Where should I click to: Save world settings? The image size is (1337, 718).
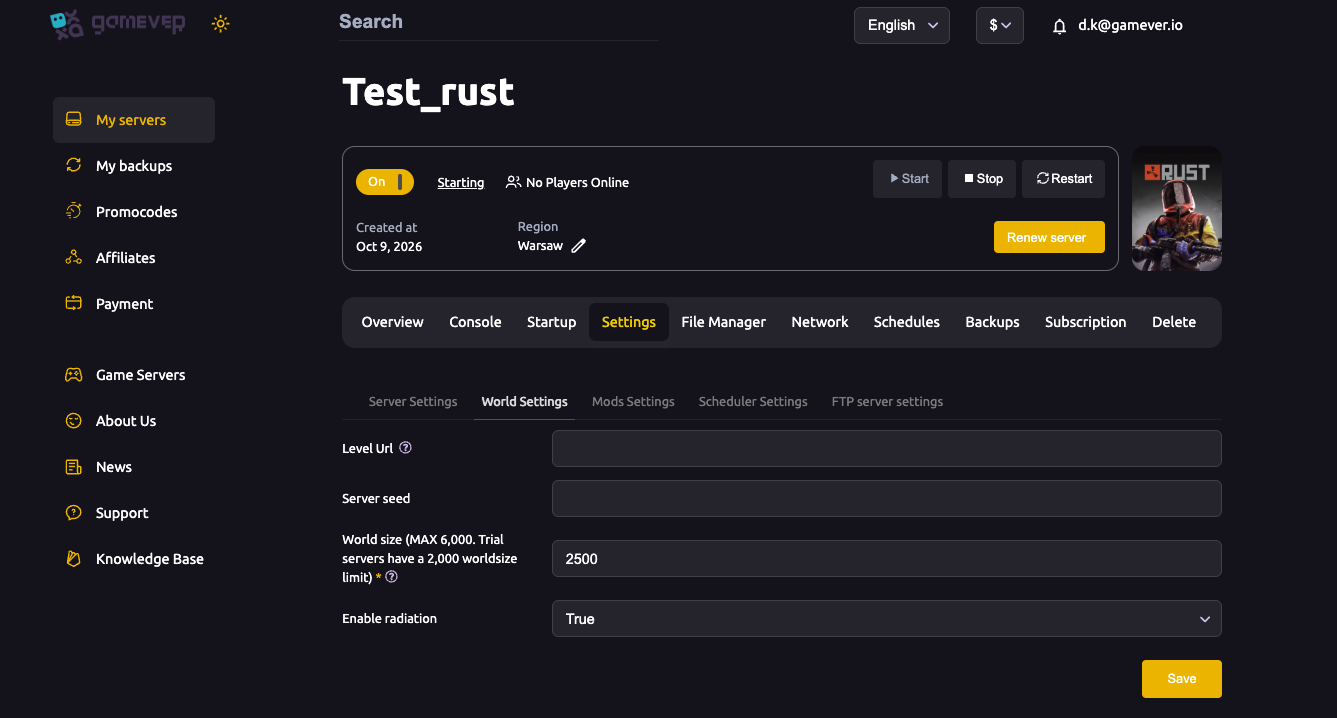coord(1182,679)
